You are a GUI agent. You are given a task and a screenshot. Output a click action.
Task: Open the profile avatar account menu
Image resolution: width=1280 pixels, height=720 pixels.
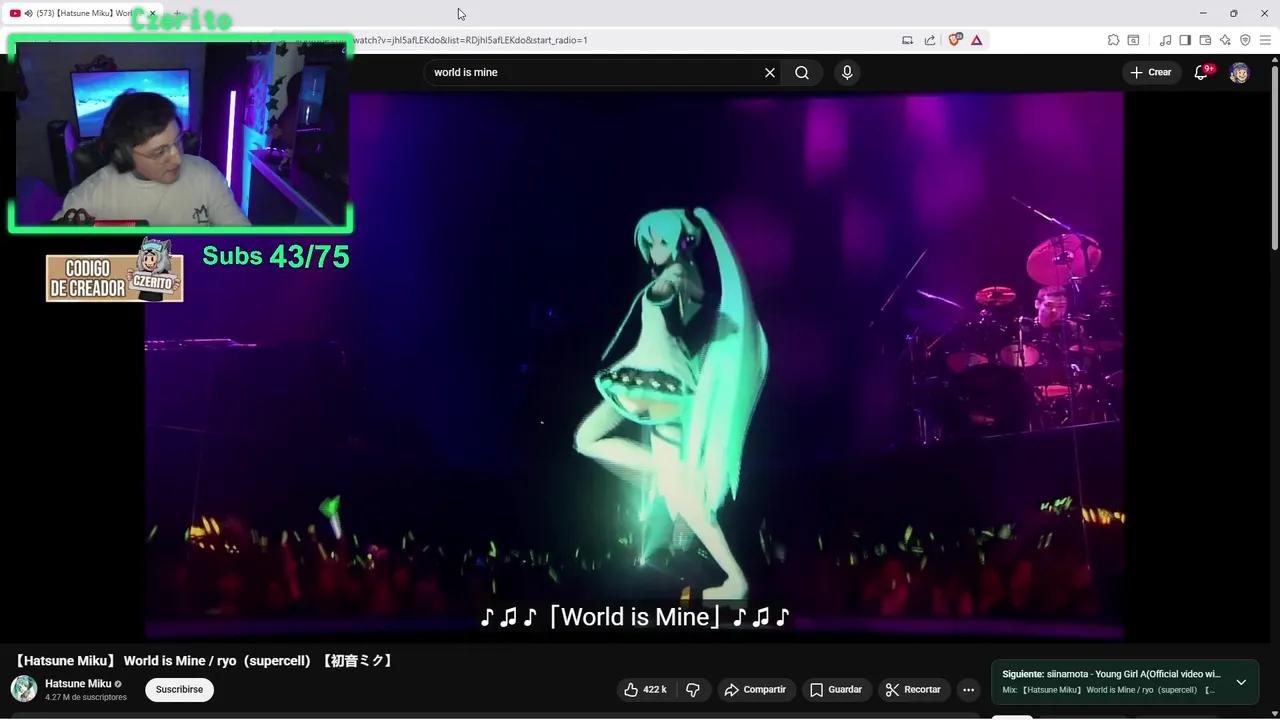(x=1239, y=72)
